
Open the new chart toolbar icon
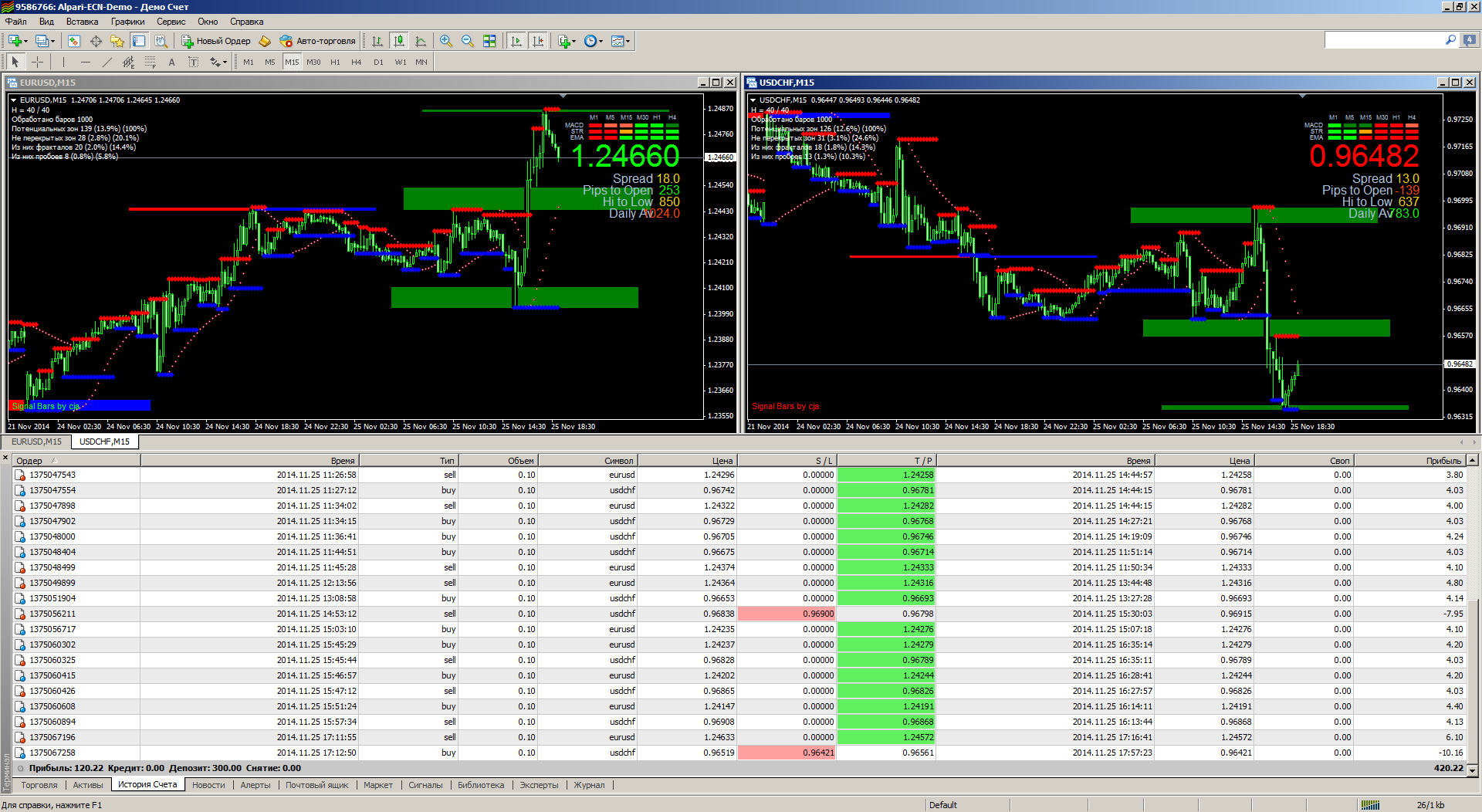pos(15,41)
